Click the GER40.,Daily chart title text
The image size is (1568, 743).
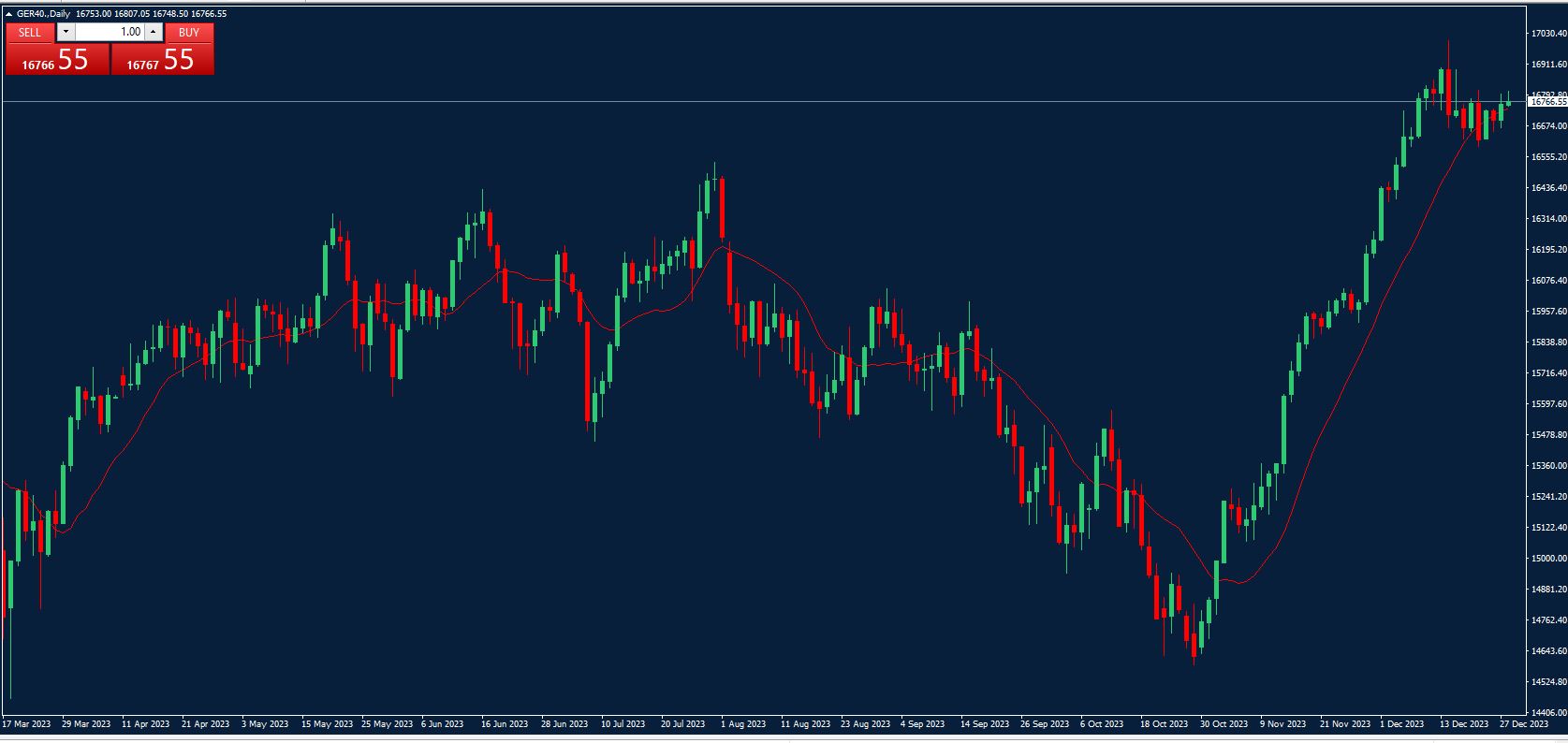coord(44,14)
